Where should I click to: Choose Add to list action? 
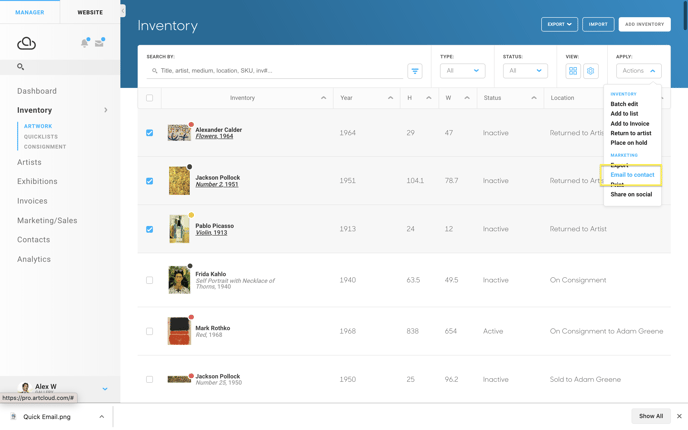pos(624,114)
